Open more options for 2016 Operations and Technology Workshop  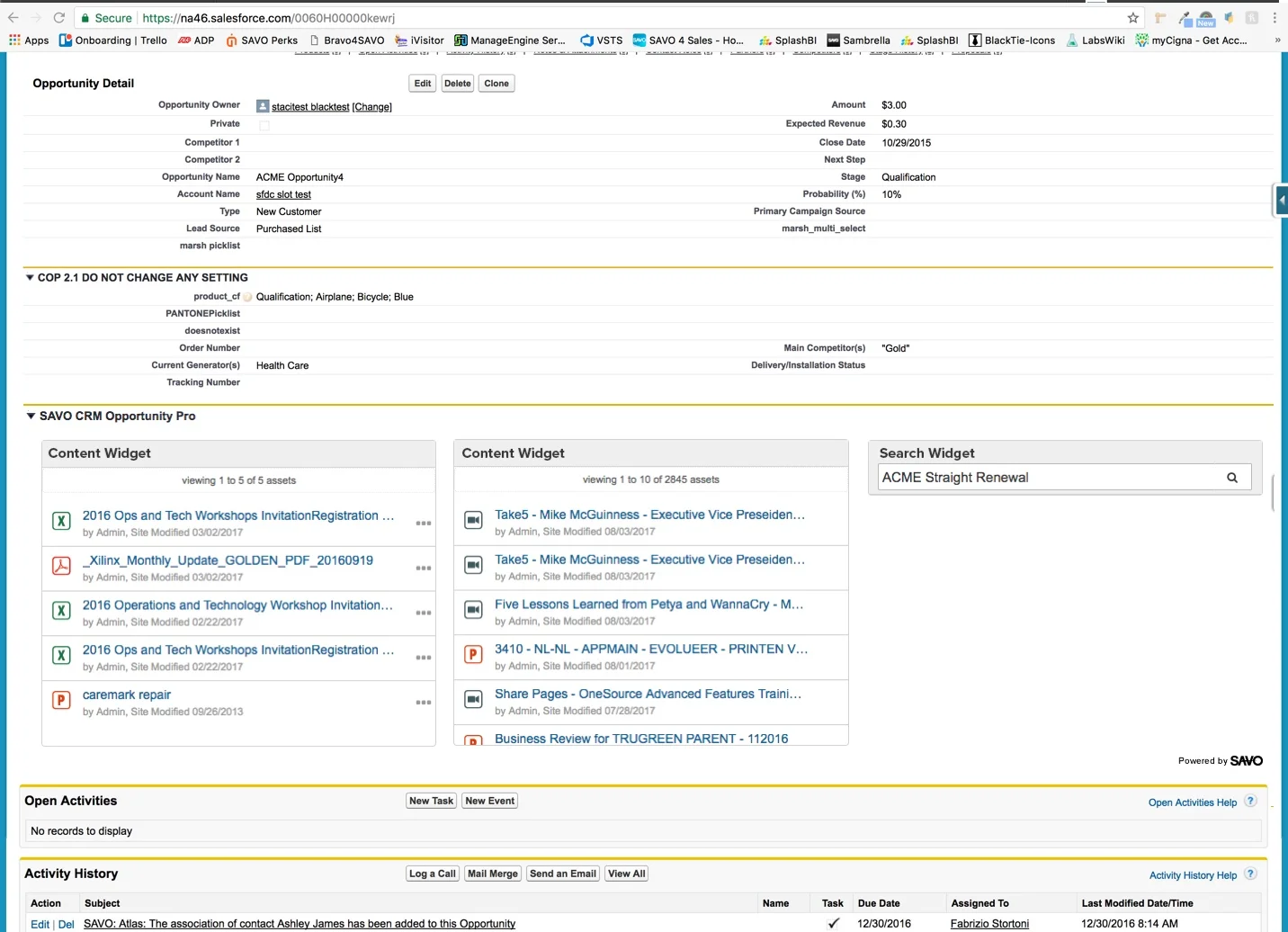click(x=424, y=613)
